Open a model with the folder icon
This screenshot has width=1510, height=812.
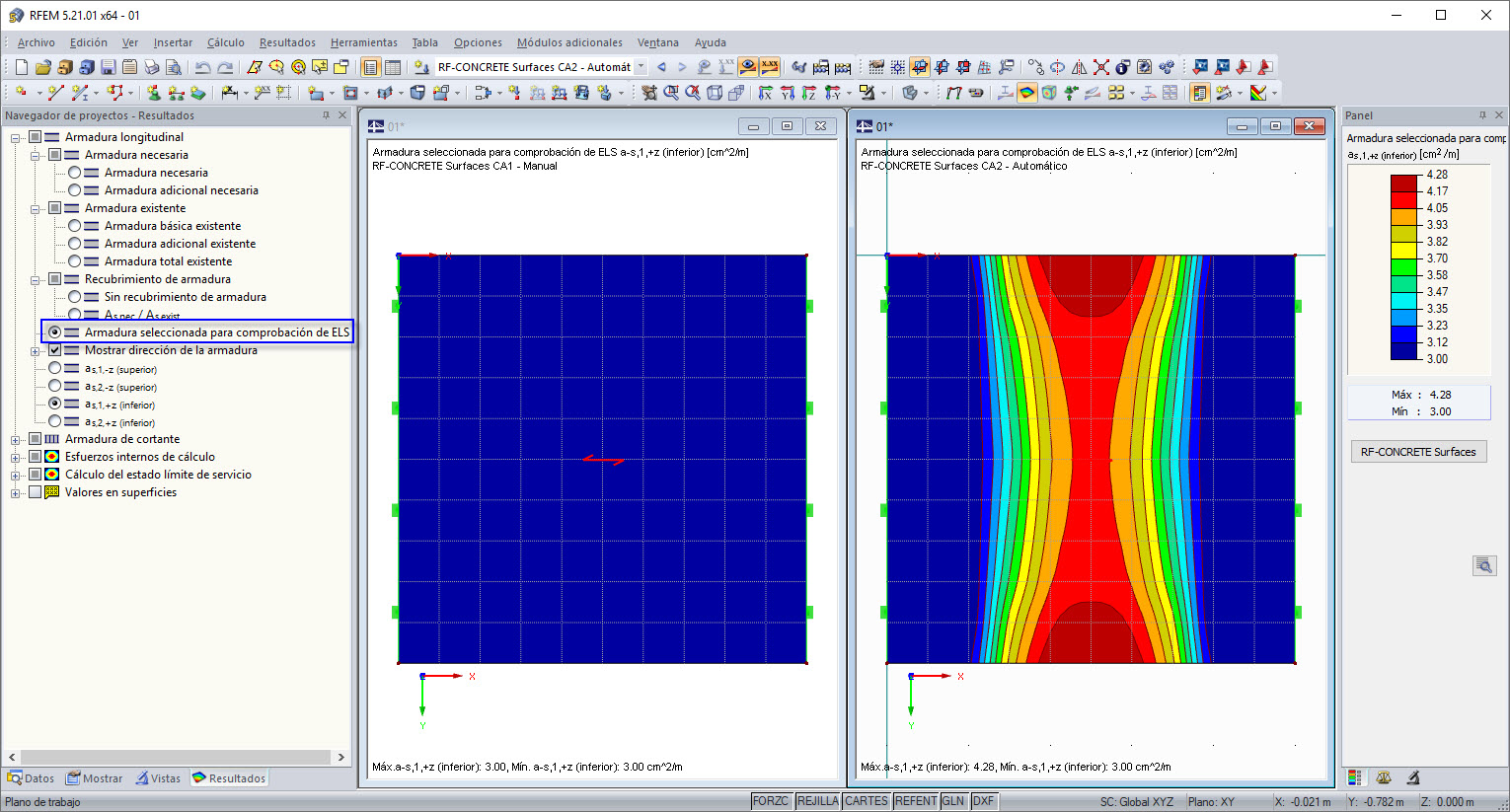coord(42,67)
